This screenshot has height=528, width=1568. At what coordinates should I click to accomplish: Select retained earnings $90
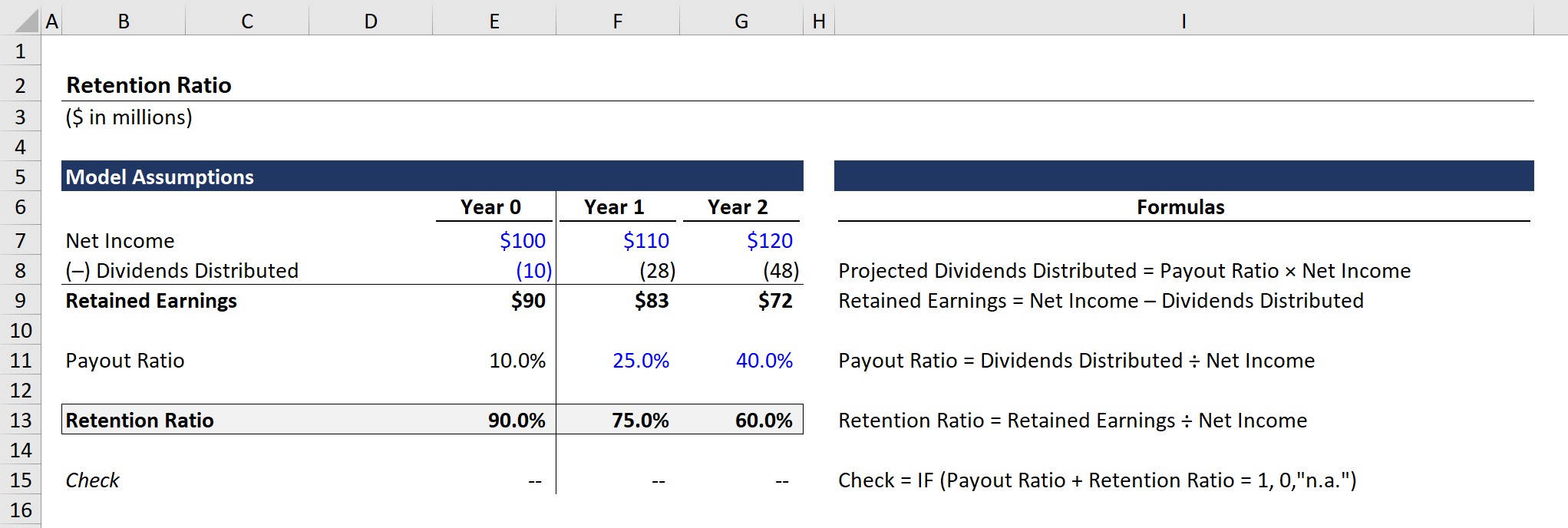coord(528,300)
